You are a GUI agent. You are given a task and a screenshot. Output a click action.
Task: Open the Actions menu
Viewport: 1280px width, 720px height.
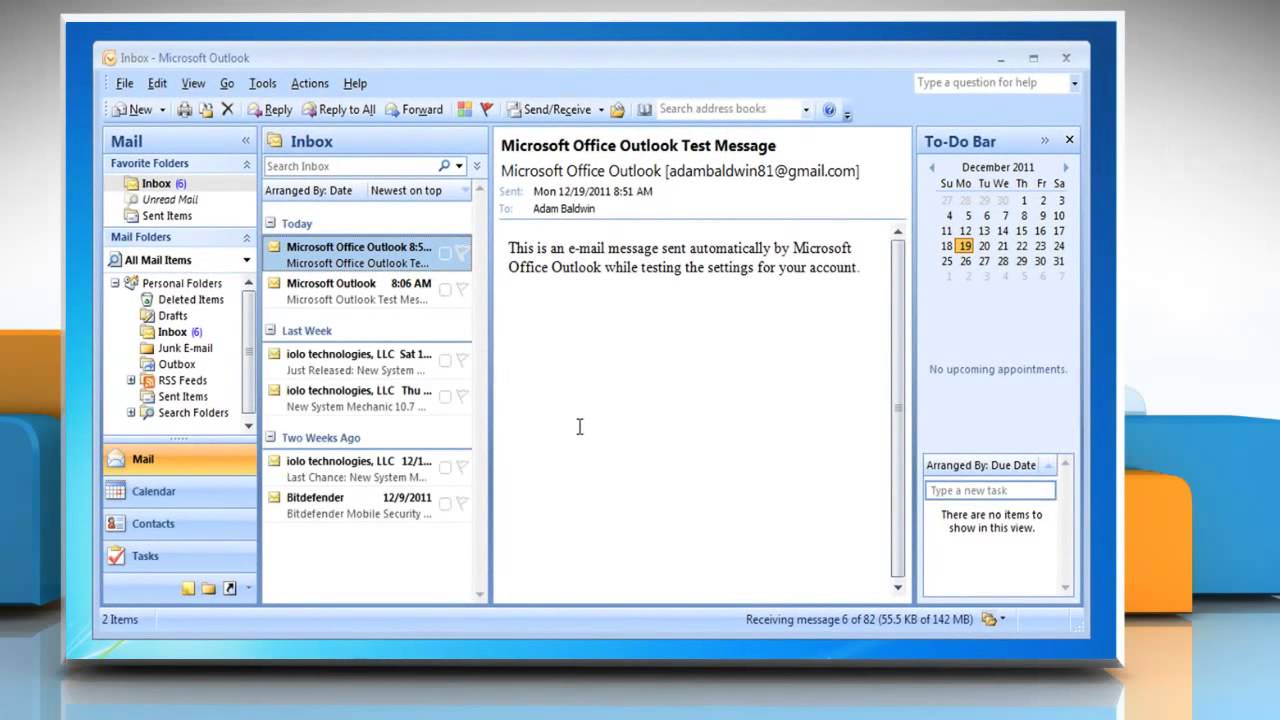[x=309, y=84]
